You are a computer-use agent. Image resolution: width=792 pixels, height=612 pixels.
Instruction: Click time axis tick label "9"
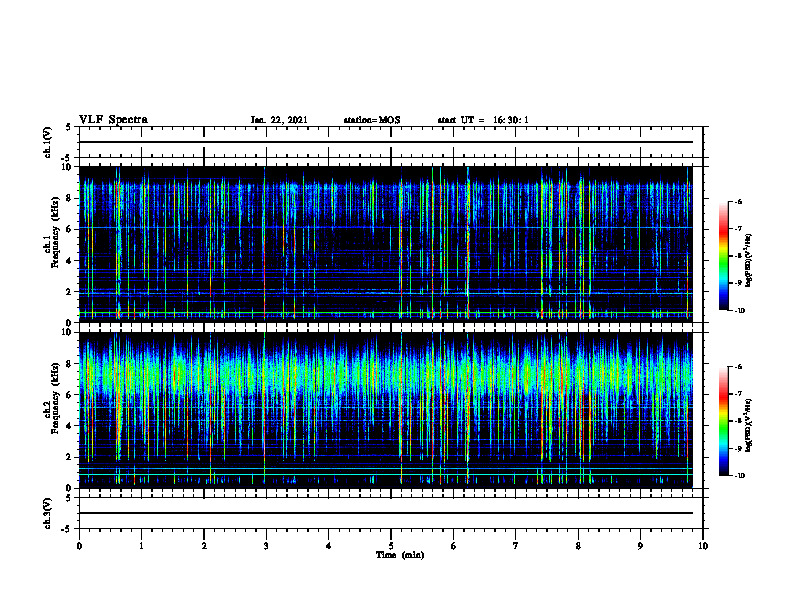click(x=640, y=546)
